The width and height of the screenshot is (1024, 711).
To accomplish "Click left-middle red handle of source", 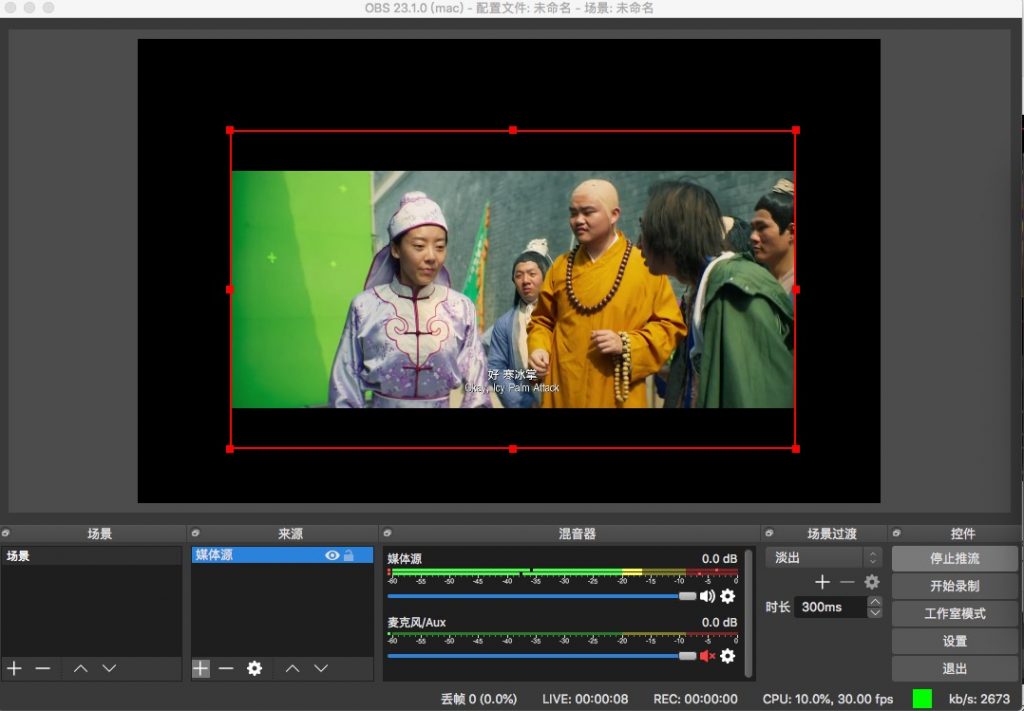I will 230,289.
